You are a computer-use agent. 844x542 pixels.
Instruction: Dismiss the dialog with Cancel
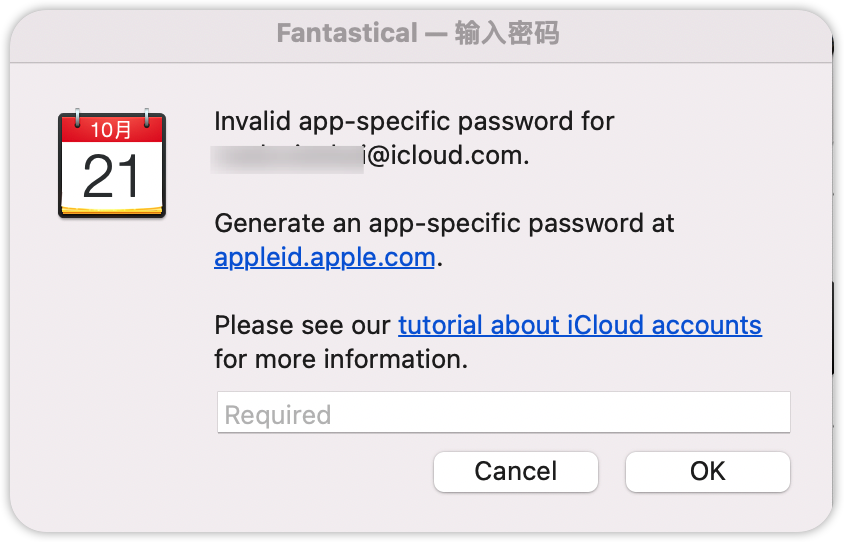(516, 471)
